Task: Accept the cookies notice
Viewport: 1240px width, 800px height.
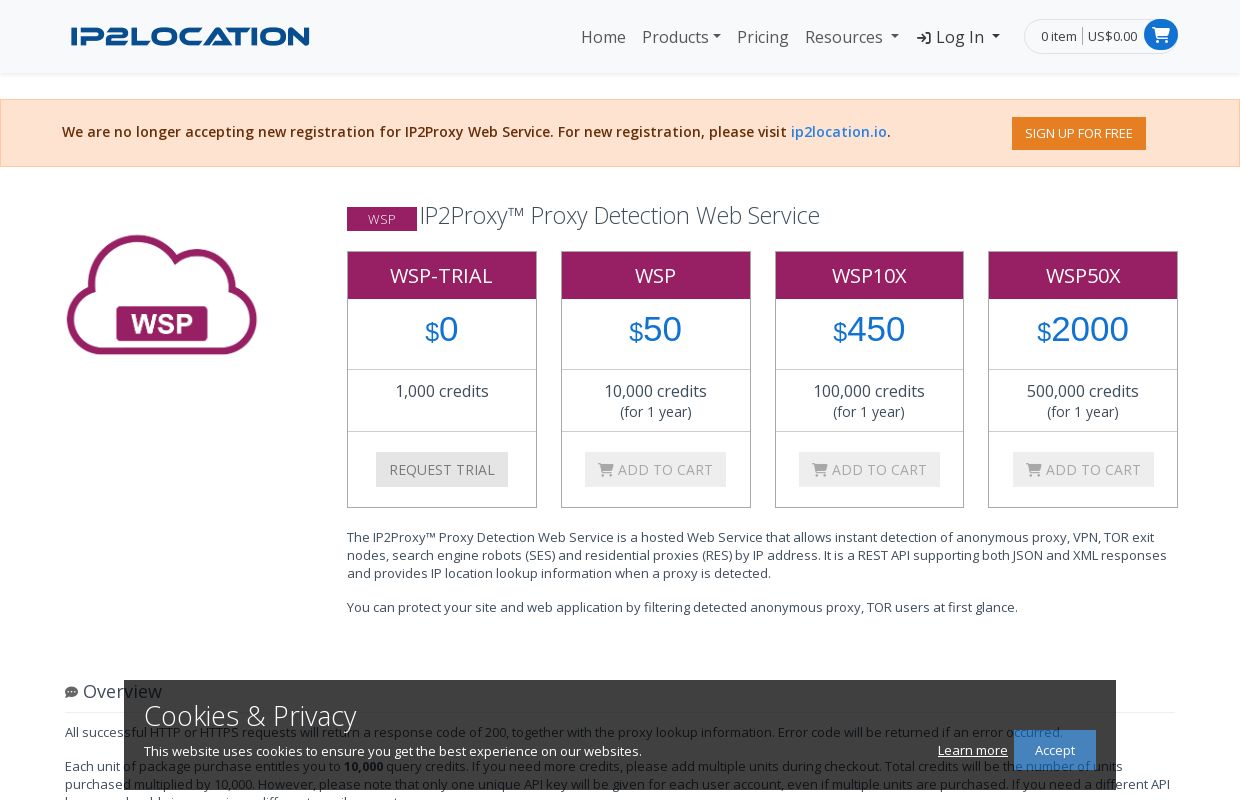Action: [1055, 750]
